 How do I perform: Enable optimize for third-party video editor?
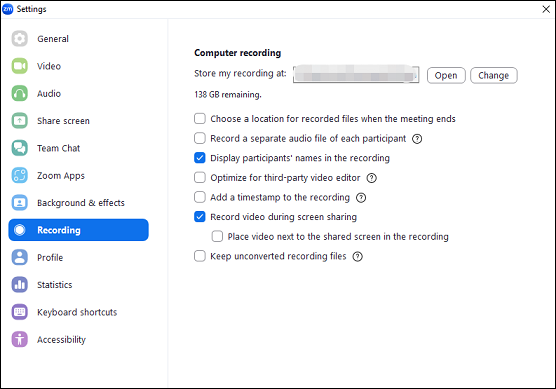click(x=200, y=177)
